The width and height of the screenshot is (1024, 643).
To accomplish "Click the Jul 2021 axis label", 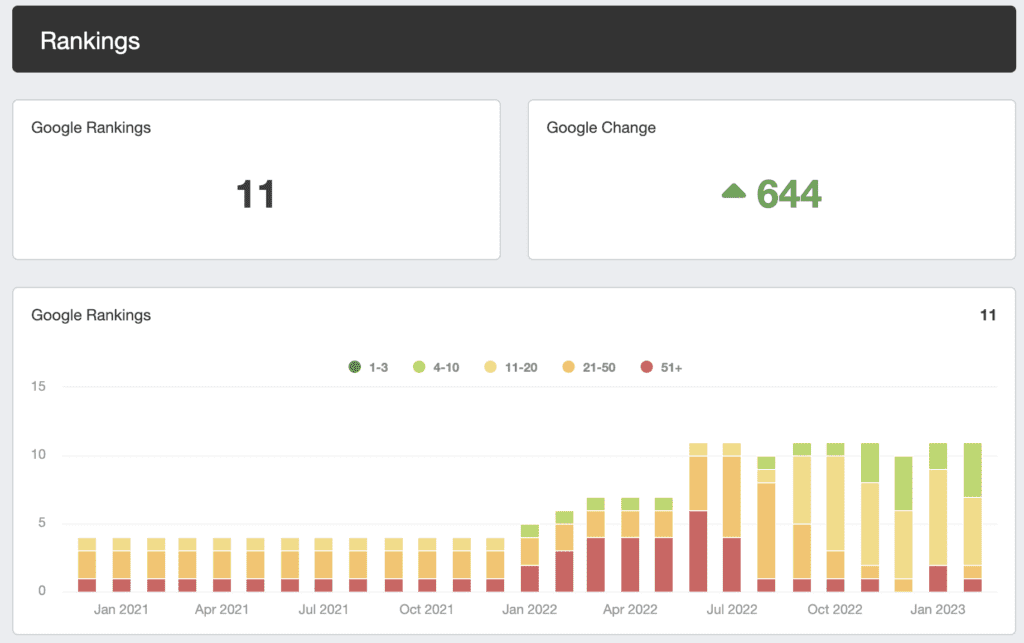I will pos(323,609).
